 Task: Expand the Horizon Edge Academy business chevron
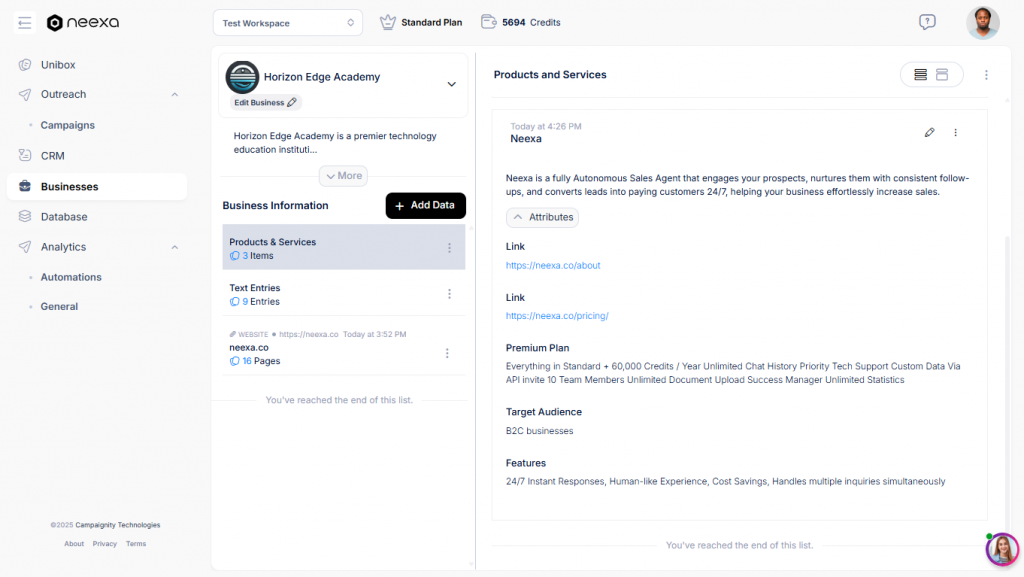[x=451, y=84]
